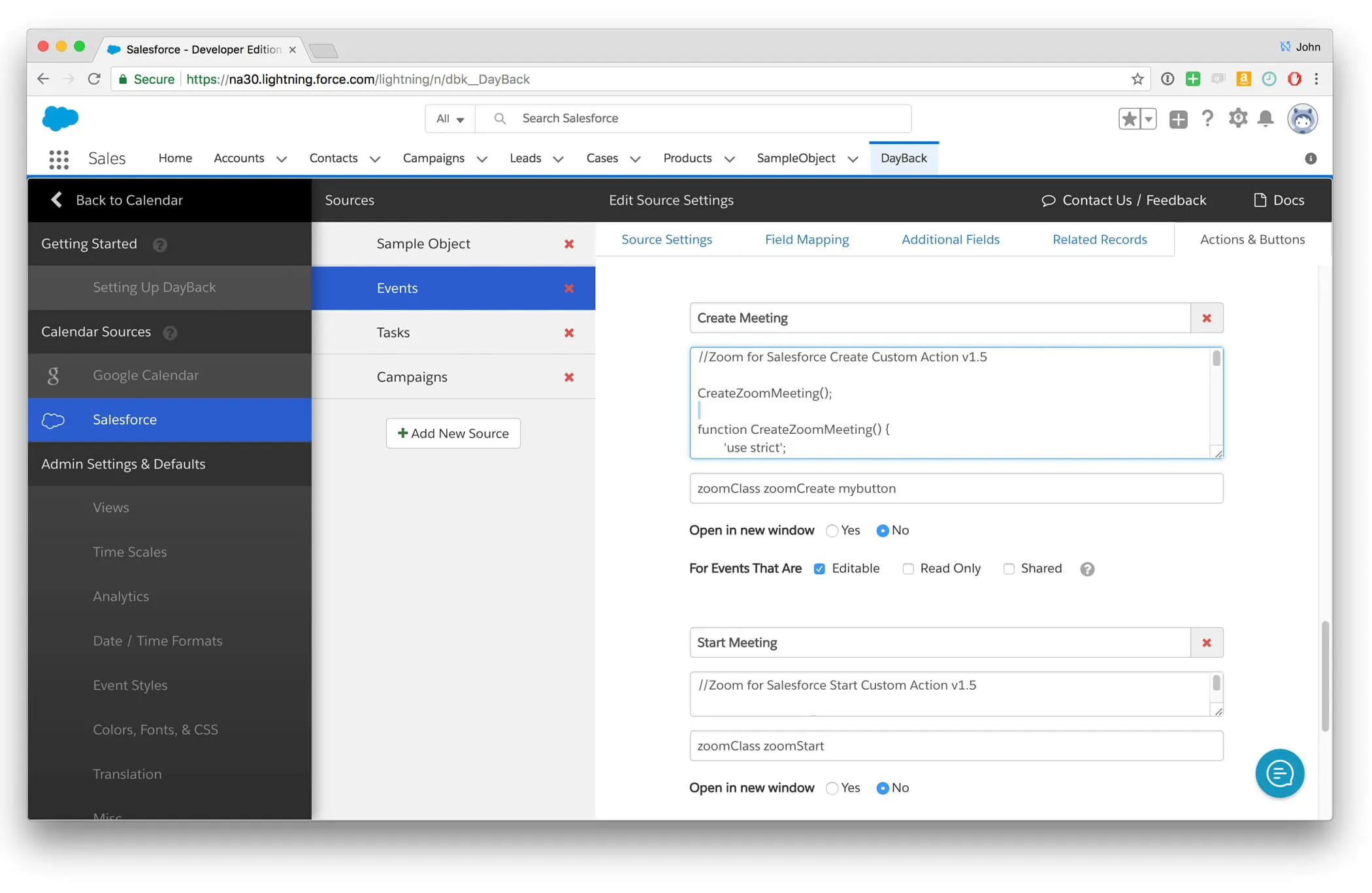Click Back to Calendar

[x=118, y=200]
